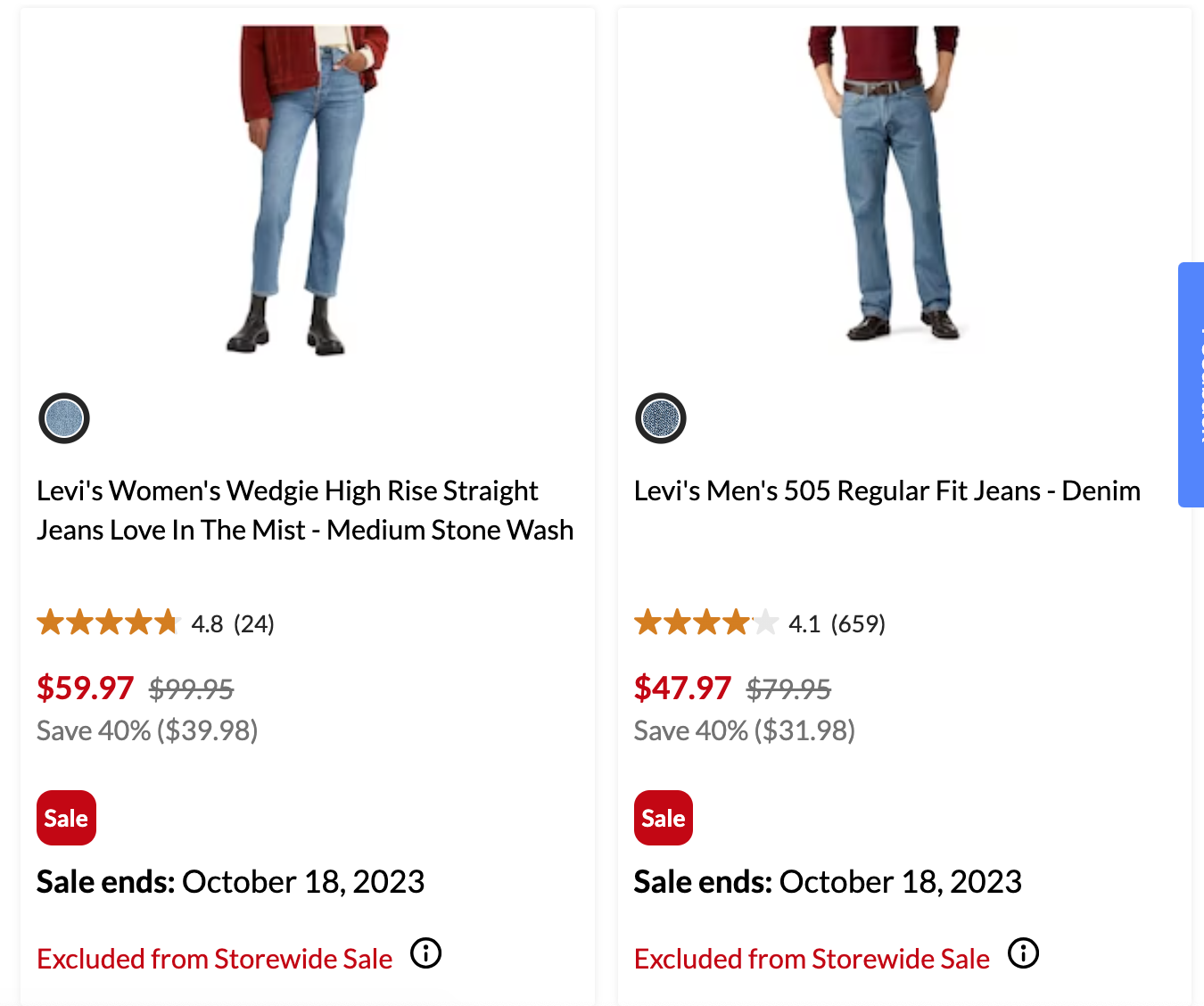Click the women's jeans product photo
The width and height of the screenshot is (1204, 1006).
tap(308, 187)
